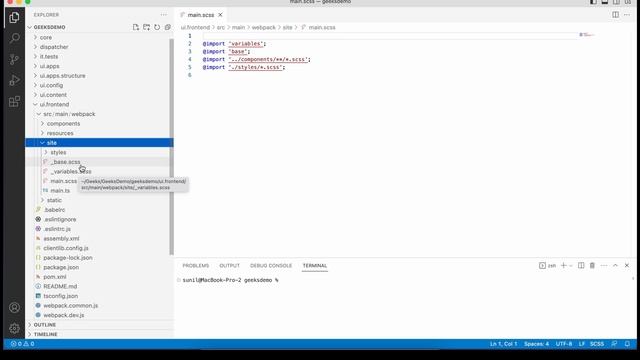Click the New Folder icon in Explorer

coord(147,27)
